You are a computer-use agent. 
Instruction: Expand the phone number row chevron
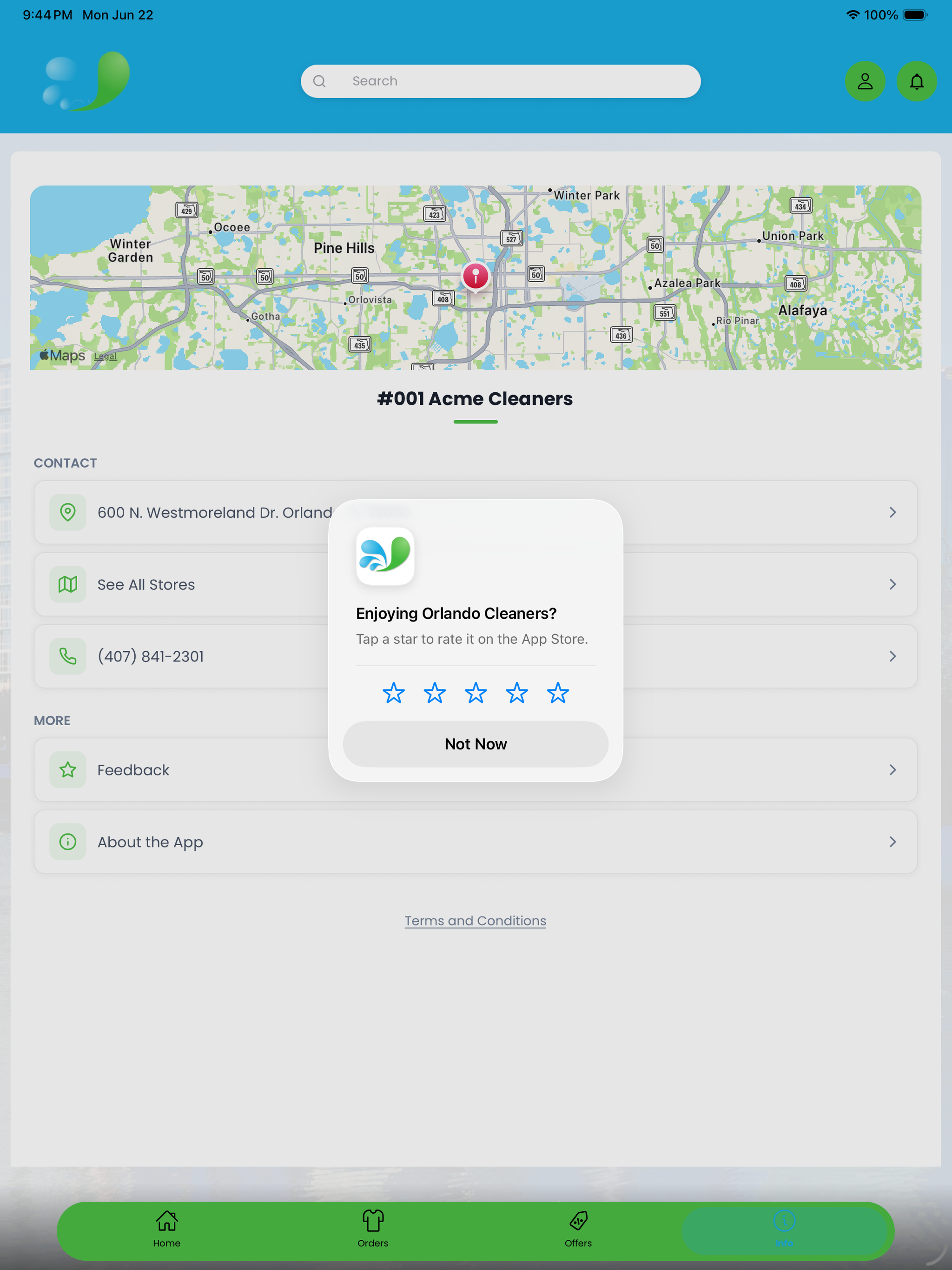(892, 656)
